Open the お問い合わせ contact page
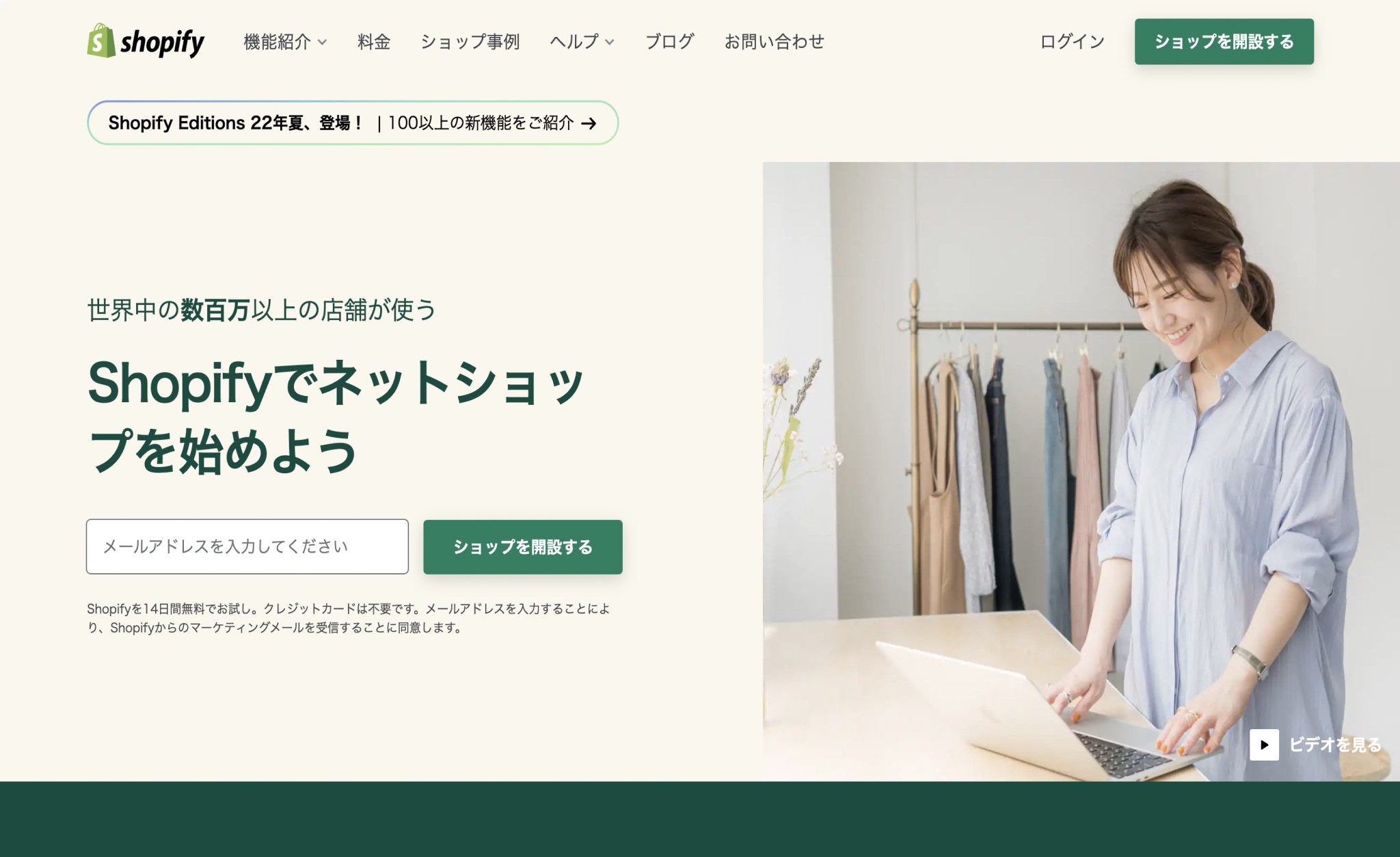1400x857 pixels. [775, 42]
